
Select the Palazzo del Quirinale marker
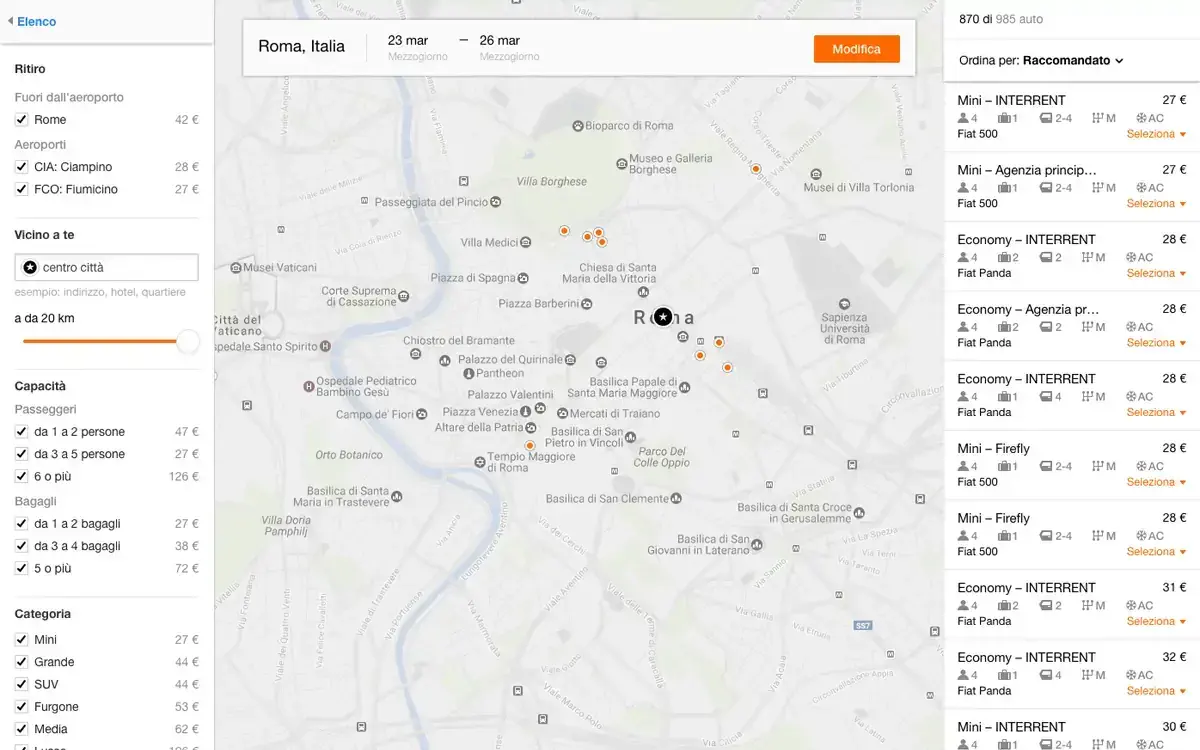570,359
